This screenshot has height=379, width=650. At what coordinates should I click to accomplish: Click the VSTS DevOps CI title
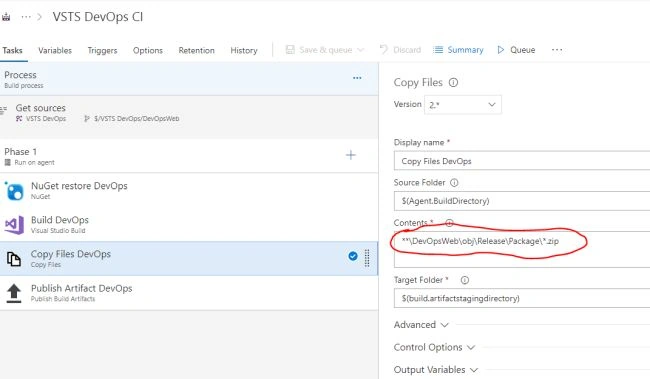pyautogui.click(x=98, y=17)
